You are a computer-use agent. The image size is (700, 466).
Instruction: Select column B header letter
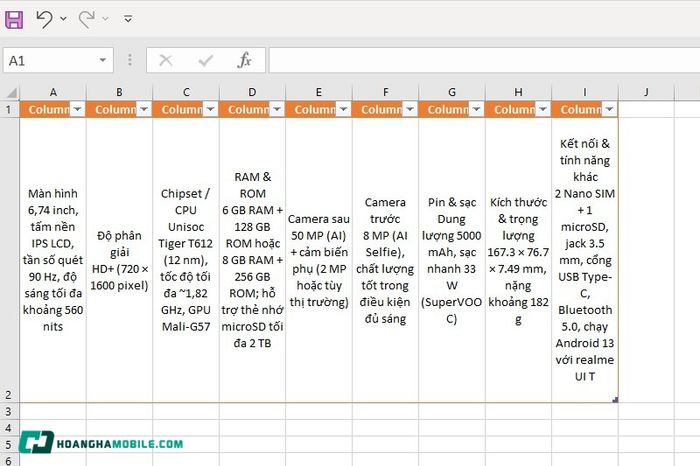click(119, 92)
